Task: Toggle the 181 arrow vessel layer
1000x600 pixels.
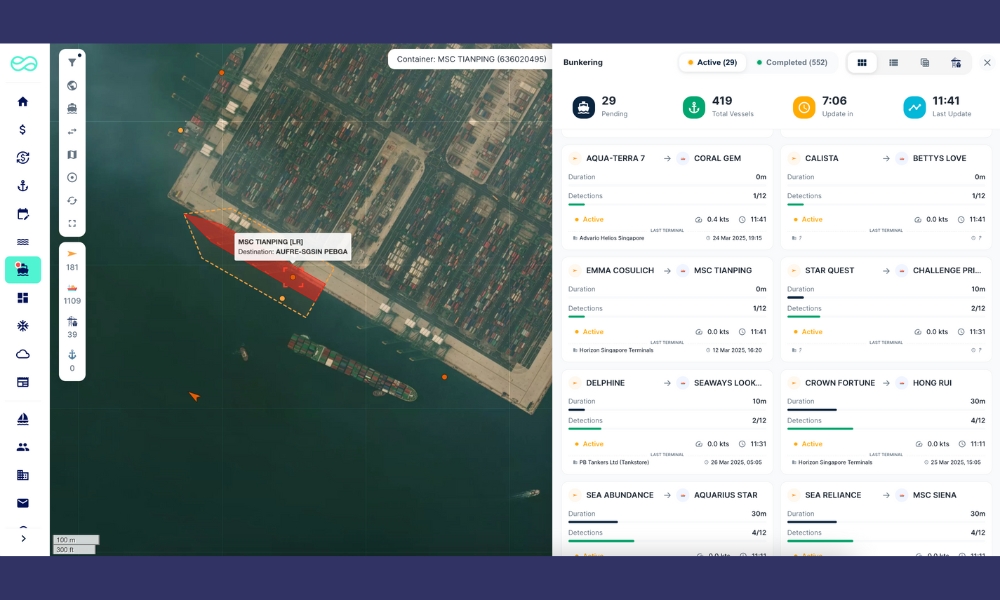Action: click(72, 260)
